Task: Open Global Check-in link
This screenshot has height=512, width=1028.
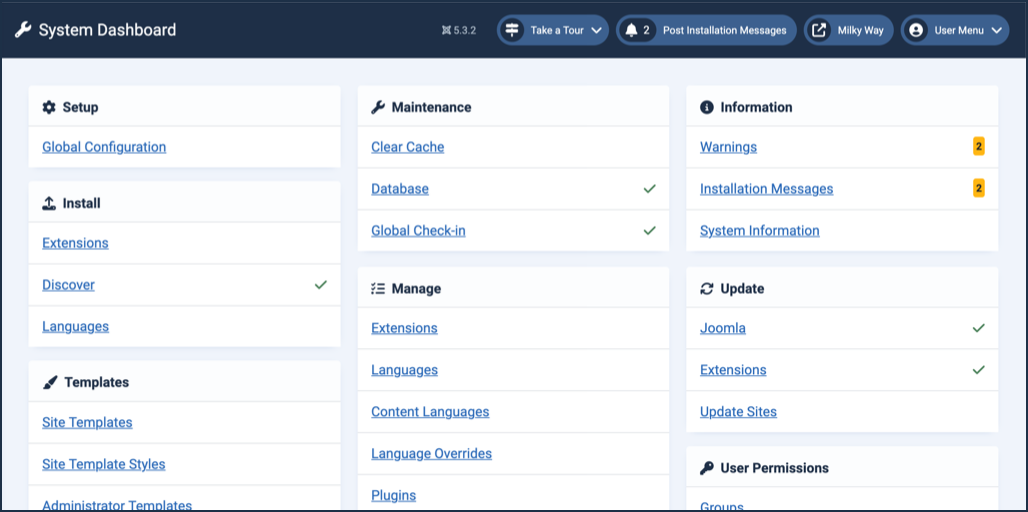Action: 418,231
